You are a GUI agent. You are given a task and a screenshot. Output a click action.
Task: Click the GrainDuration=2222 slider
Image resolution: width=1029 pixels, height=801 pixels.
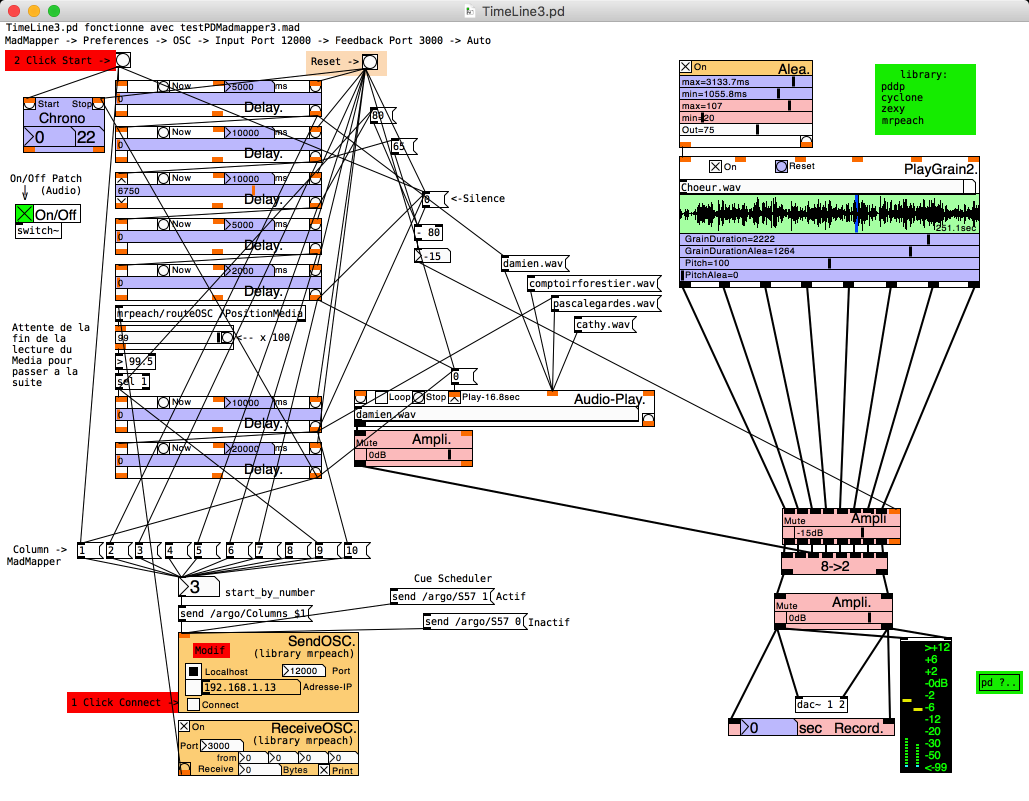tap(830, 239)
